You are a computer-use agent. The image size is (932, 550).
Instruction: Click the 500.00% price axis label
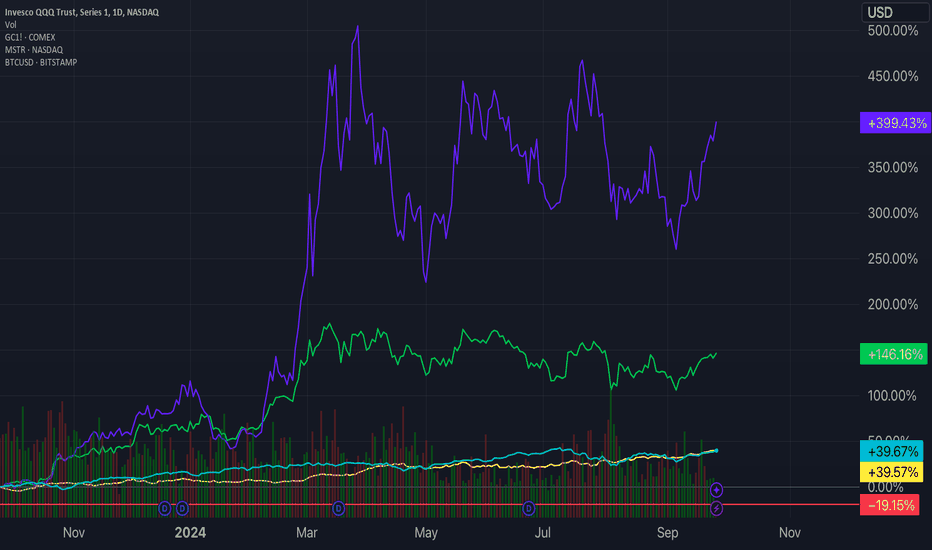(893, 30)
